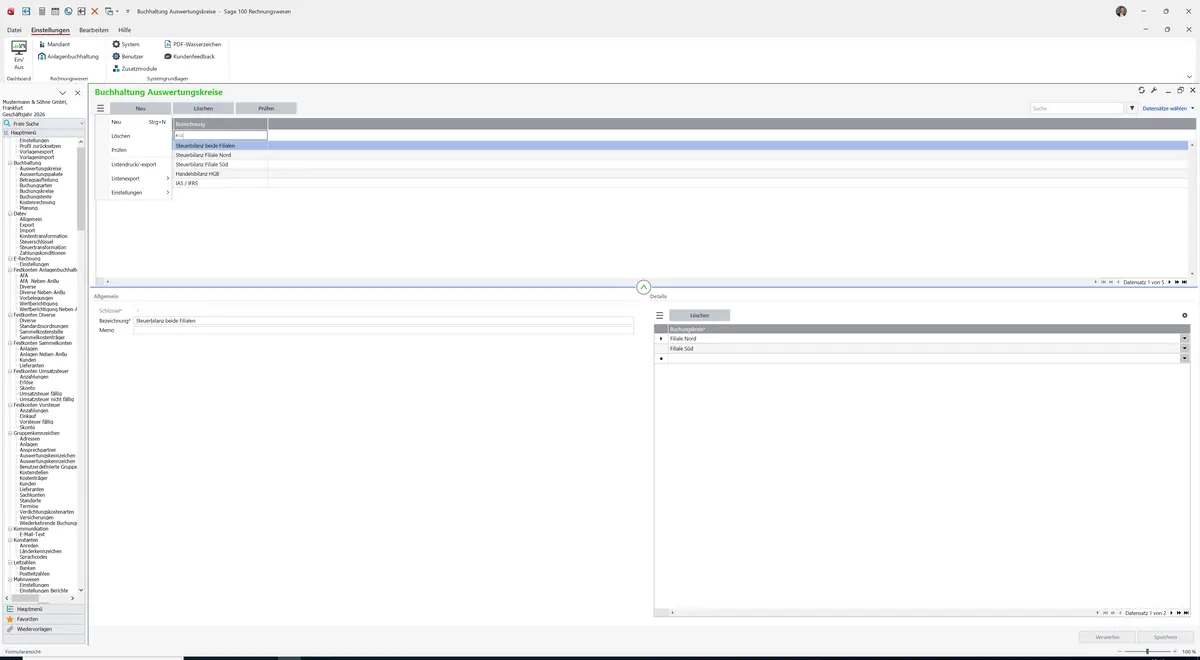Collapse the navigation panel with the chevron
This screenshot has height=660, width=1200.
64,93
